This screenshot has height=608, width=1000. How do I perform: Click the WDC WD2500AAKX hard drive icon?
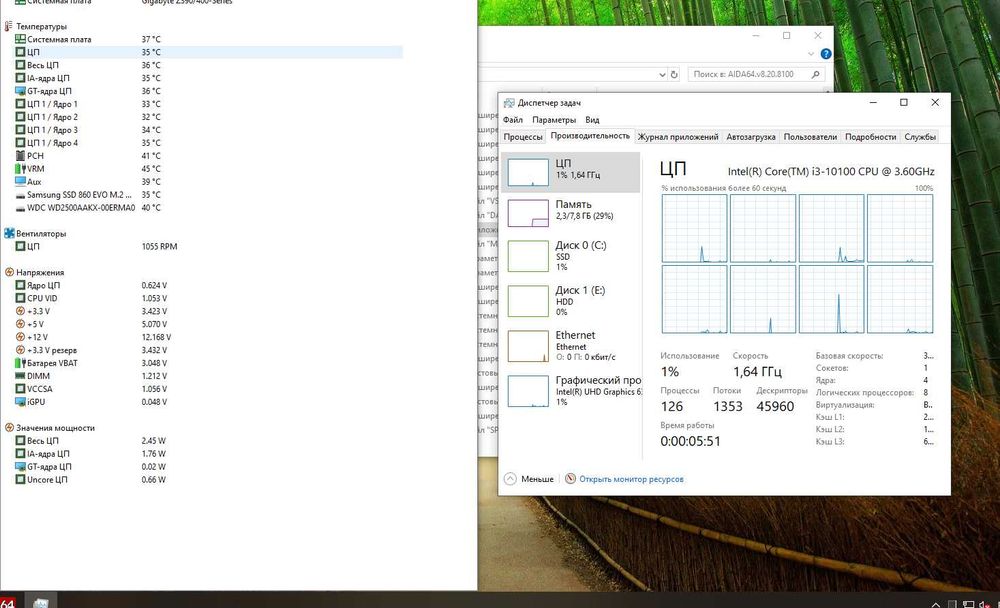click(x=20, y=208)
